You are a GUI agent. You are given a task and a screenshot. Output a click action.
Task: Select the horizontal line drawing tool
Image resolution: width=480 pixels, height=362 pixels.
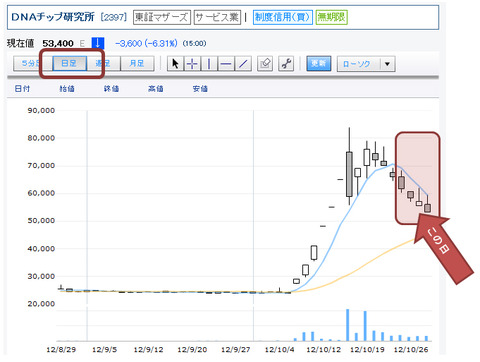226,63
